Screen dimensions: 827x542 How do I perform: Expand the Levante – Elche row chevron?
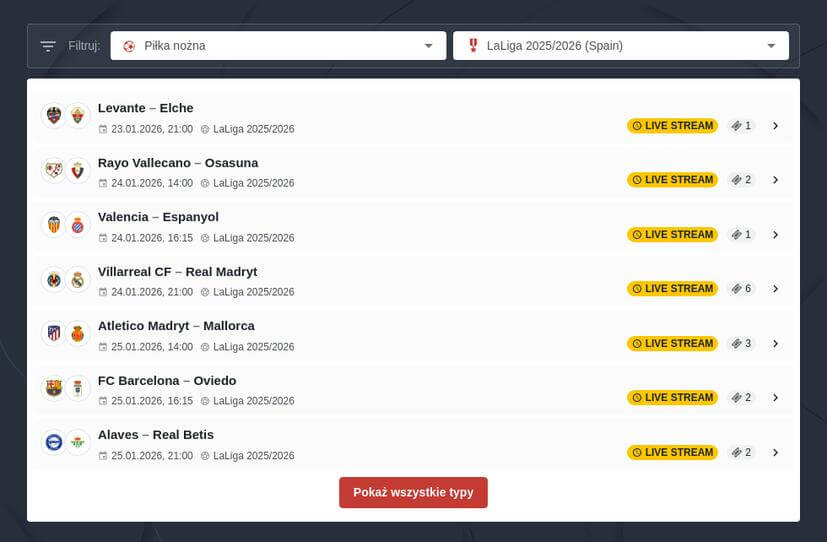coord(775,125)
